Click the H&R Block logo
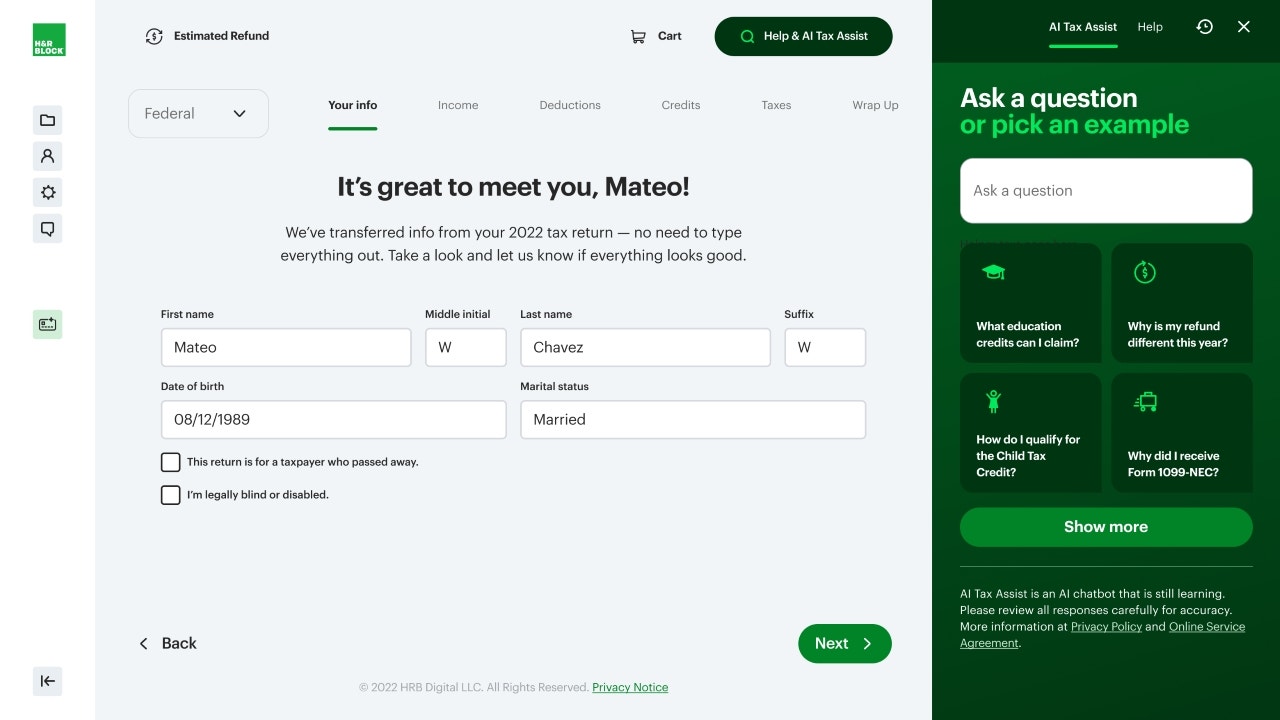The image size is (1280, 720). click(48, 40)
